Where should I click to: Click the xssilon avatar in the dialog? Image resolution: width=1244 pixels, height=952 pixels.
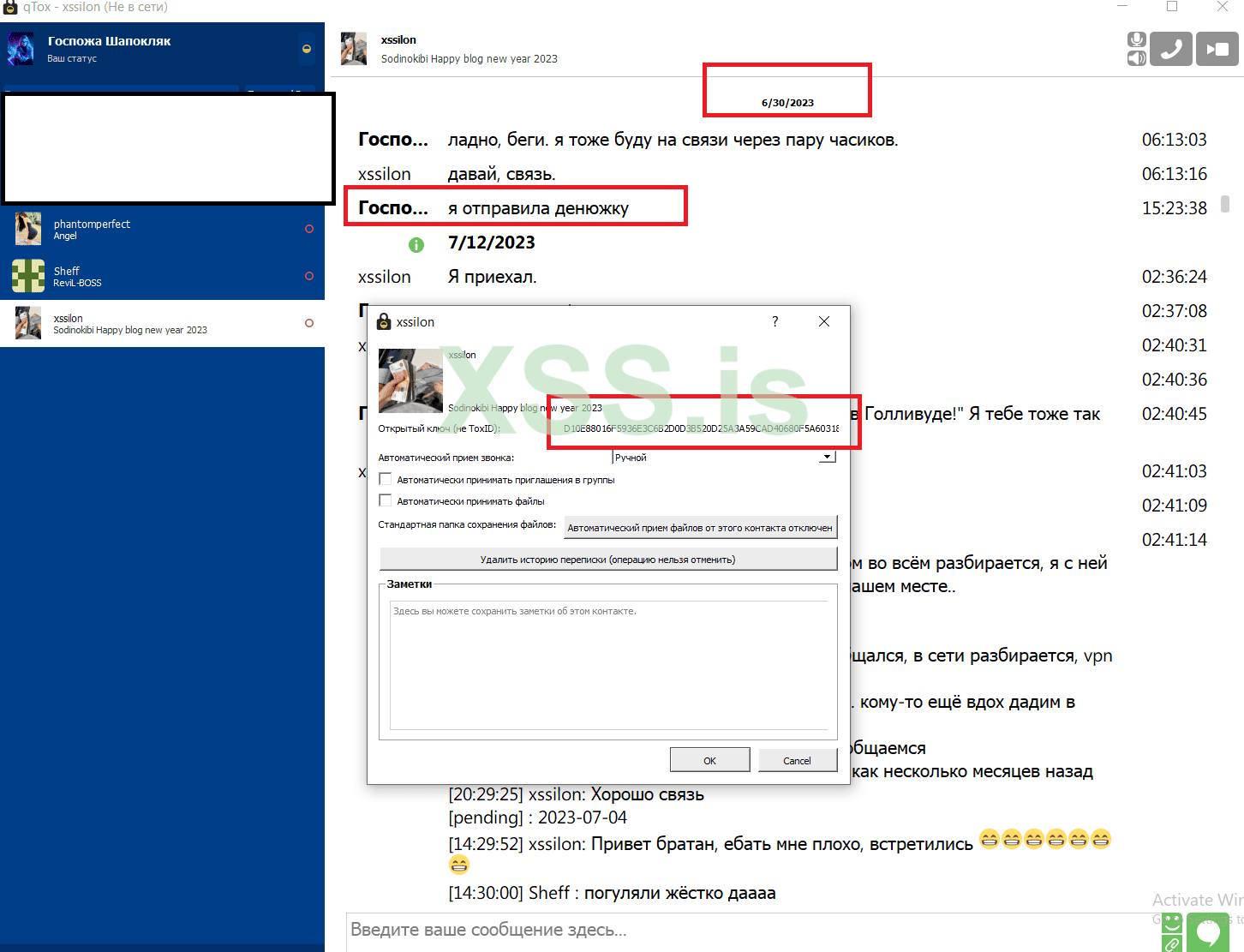[410, 380]
